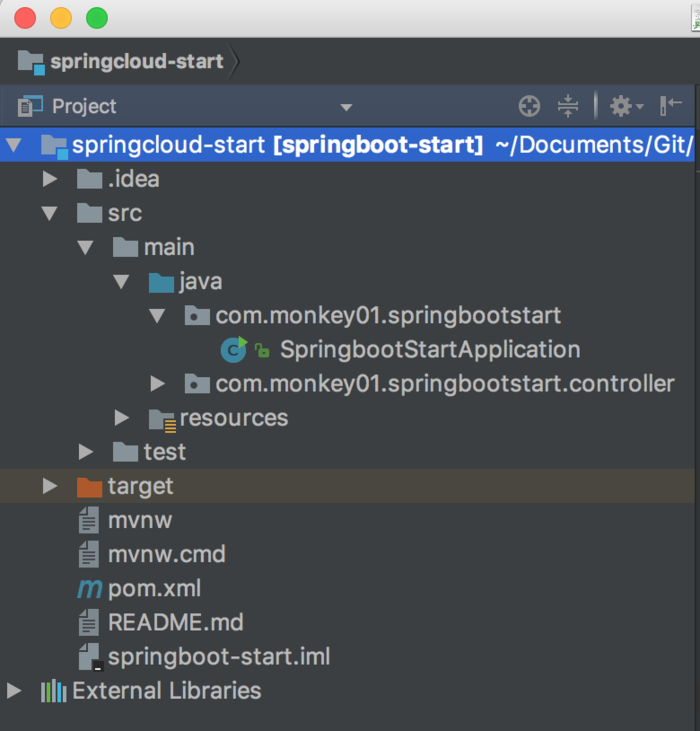Click the Maven pom.xml file icon
The image size is (700, 731).
click(89, 588)
